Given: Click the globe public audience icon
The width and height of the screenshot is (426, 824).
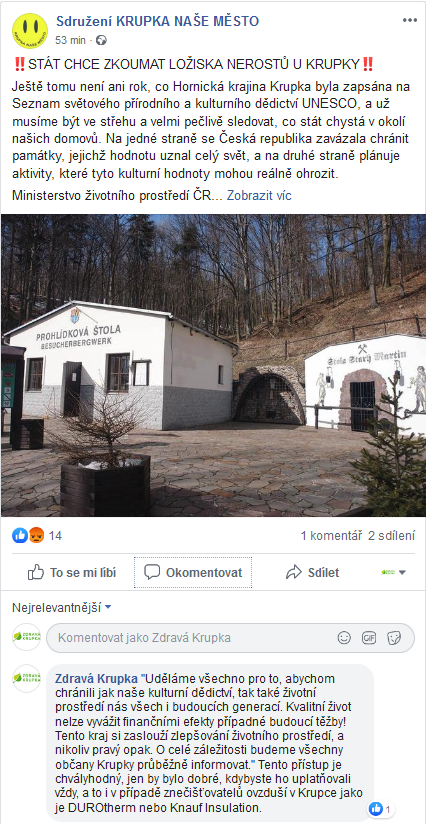Looking at the screenshot, I should point(102,40).
